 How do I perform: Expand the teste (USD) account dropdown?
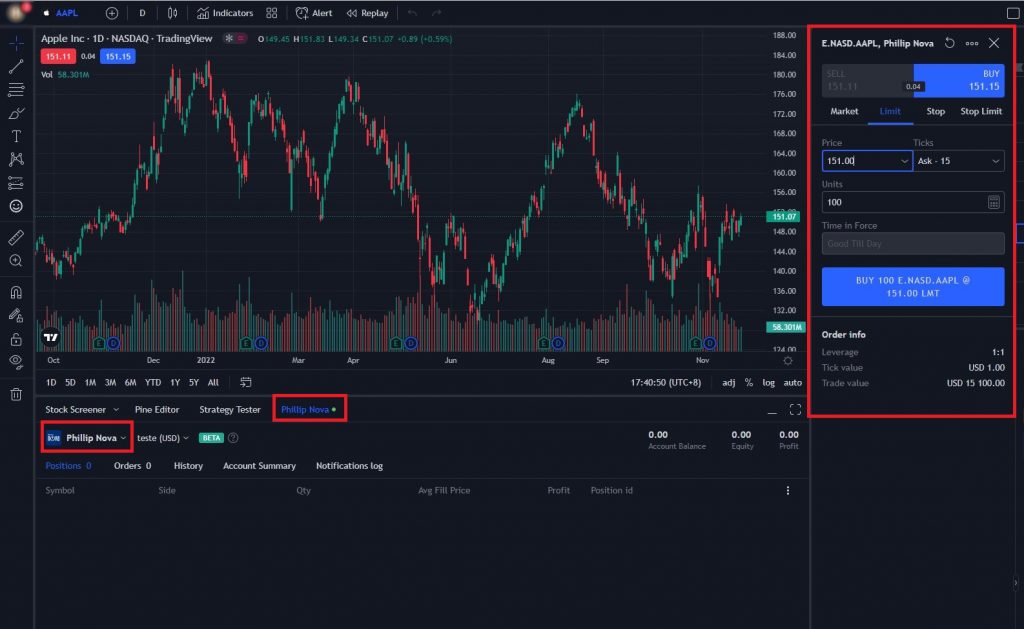[x=163, y=438]
